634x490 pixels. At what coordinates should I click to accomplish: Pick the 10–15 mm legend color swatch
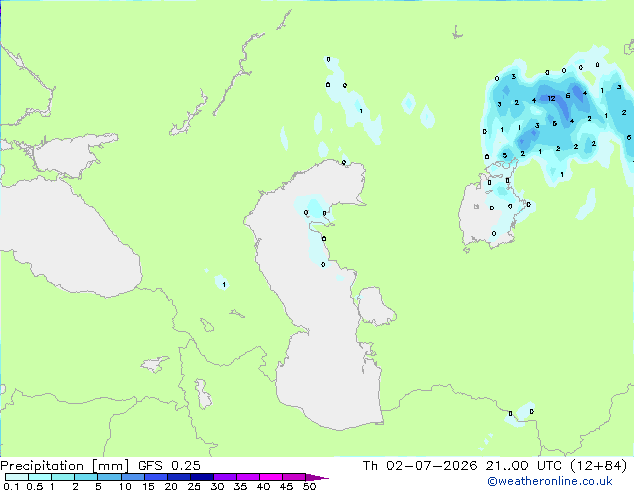[133, 477]
